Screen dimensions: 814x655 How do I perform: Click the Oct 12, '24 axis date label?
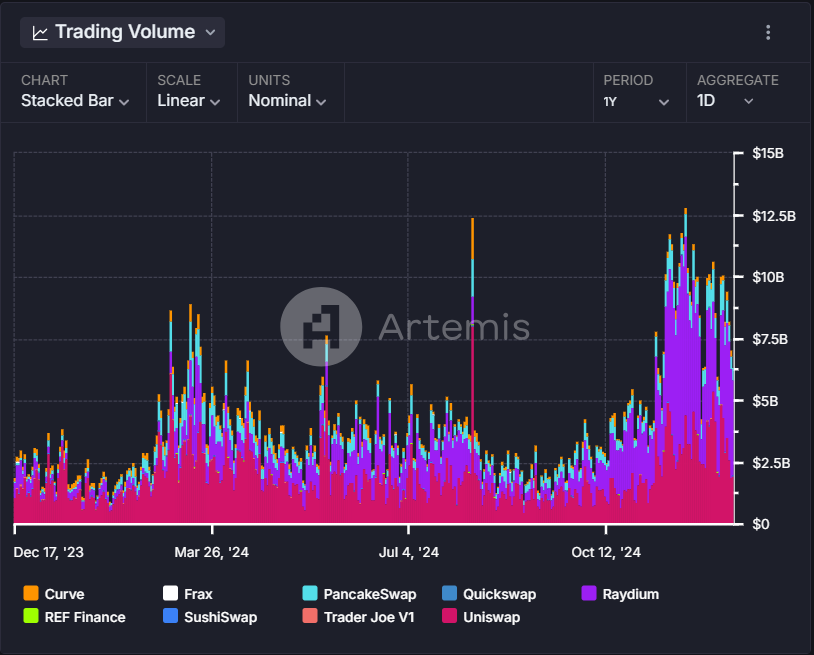[606, 552]
